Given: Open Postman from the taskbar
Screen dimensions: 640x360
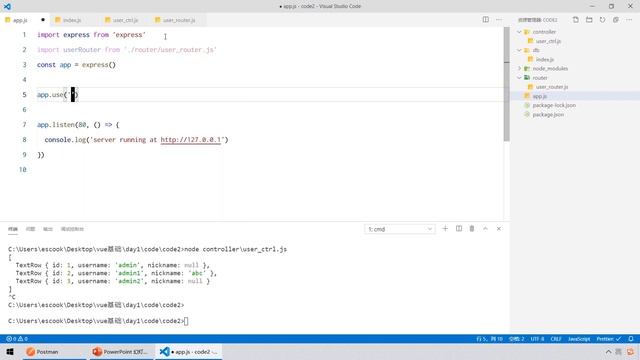Looking at the screenshot, I should click(53, 351).
